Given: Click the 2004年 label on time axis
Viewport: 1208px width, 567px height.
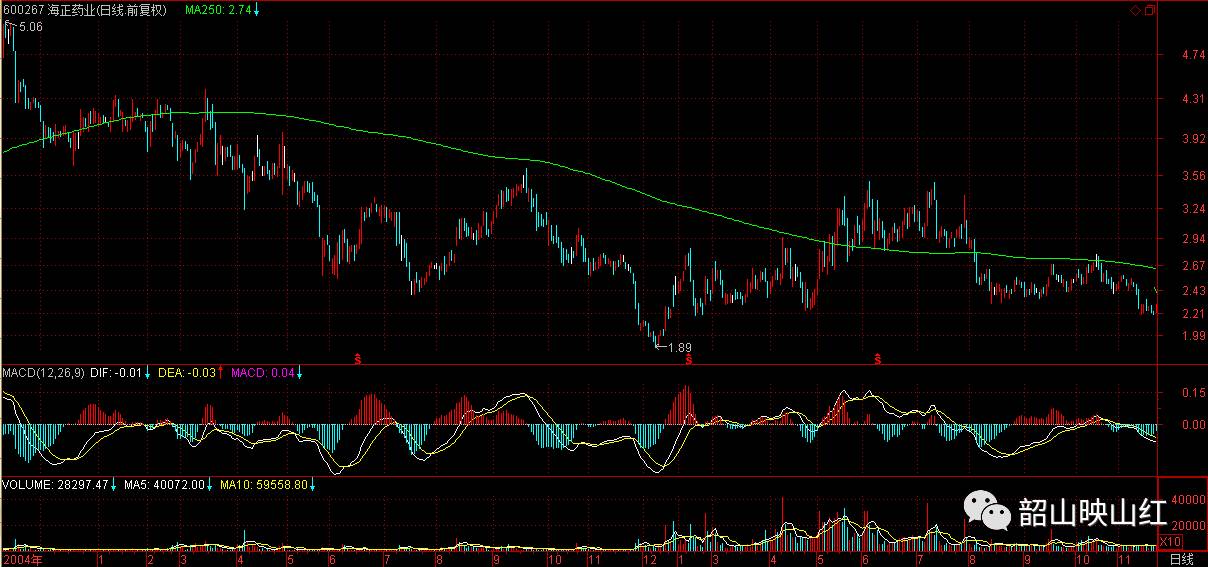Looking at the screenshot, I should [22, 560].
